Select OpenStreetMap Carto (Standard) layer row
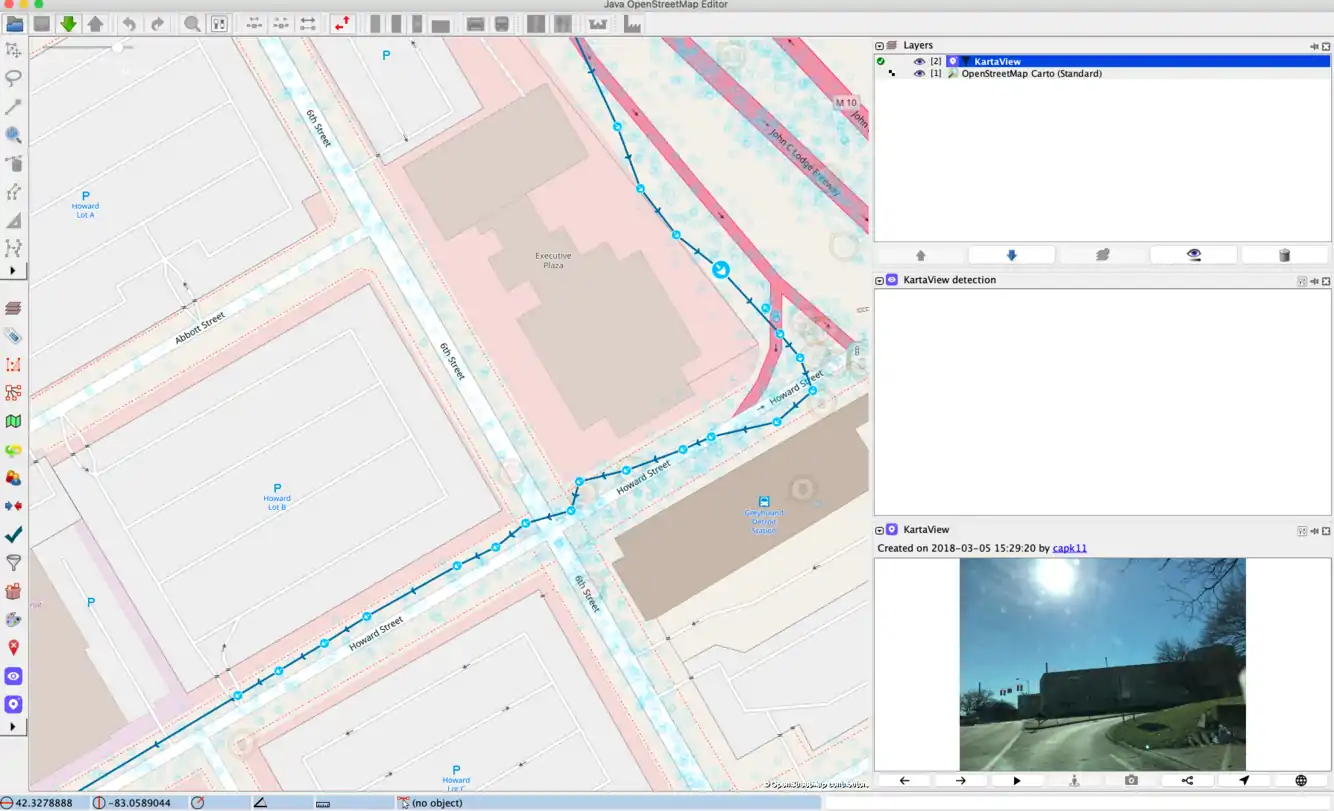Screen dimensions: 1334x811 (x=1031, y=74)
